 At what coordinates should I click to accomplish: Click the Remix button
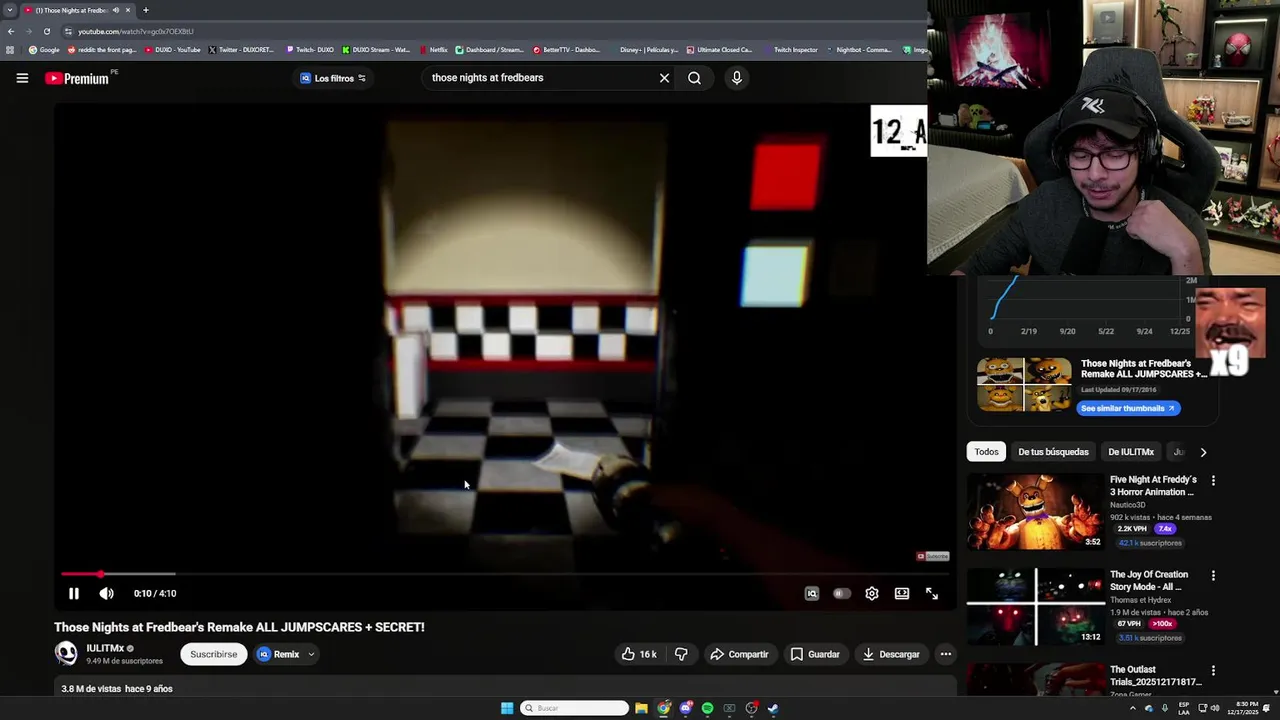coord(278,654)
